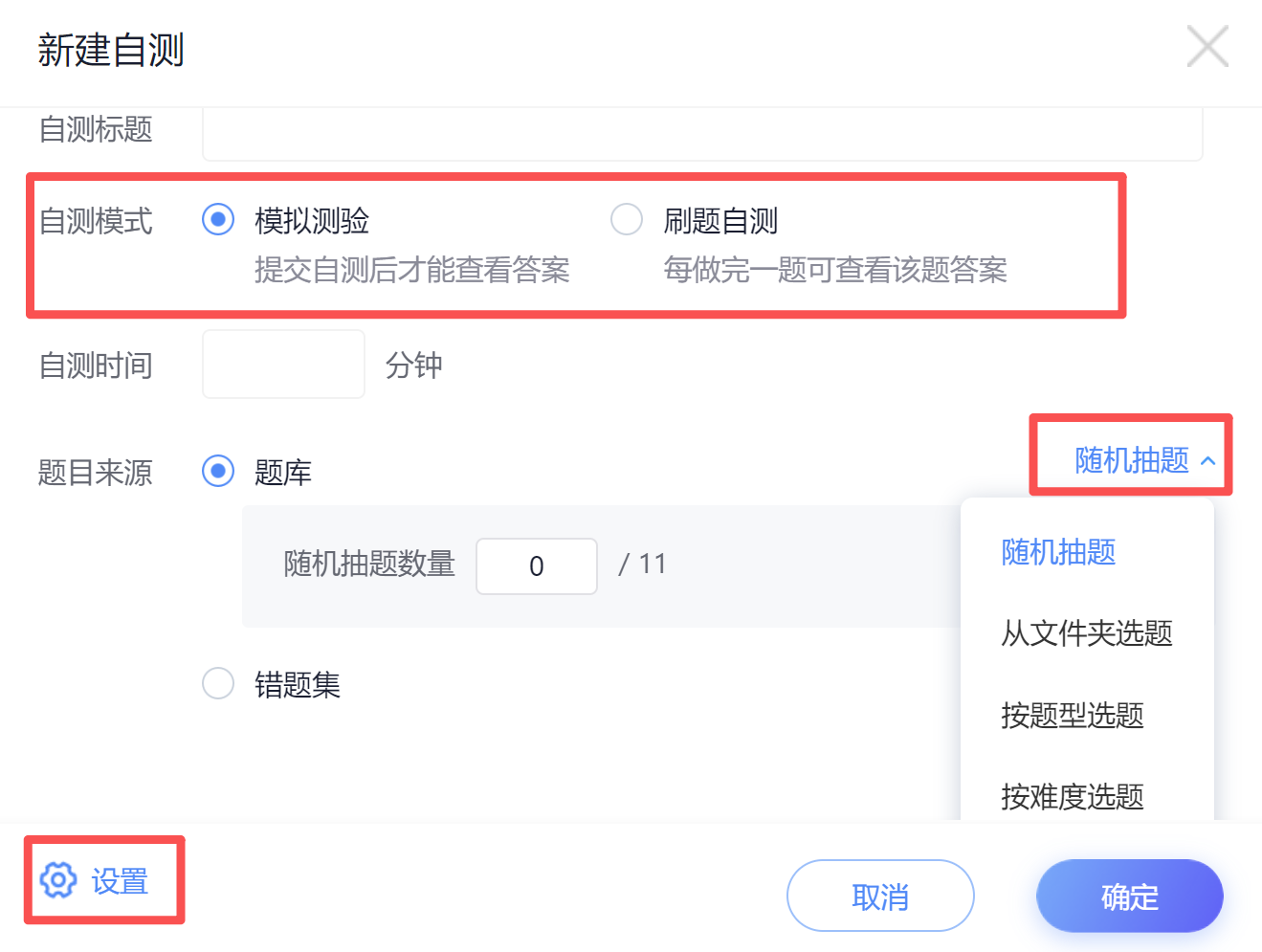Click the 确定 button
This screenshot has width=1262, height=952.
click(x=1130, y=896)
